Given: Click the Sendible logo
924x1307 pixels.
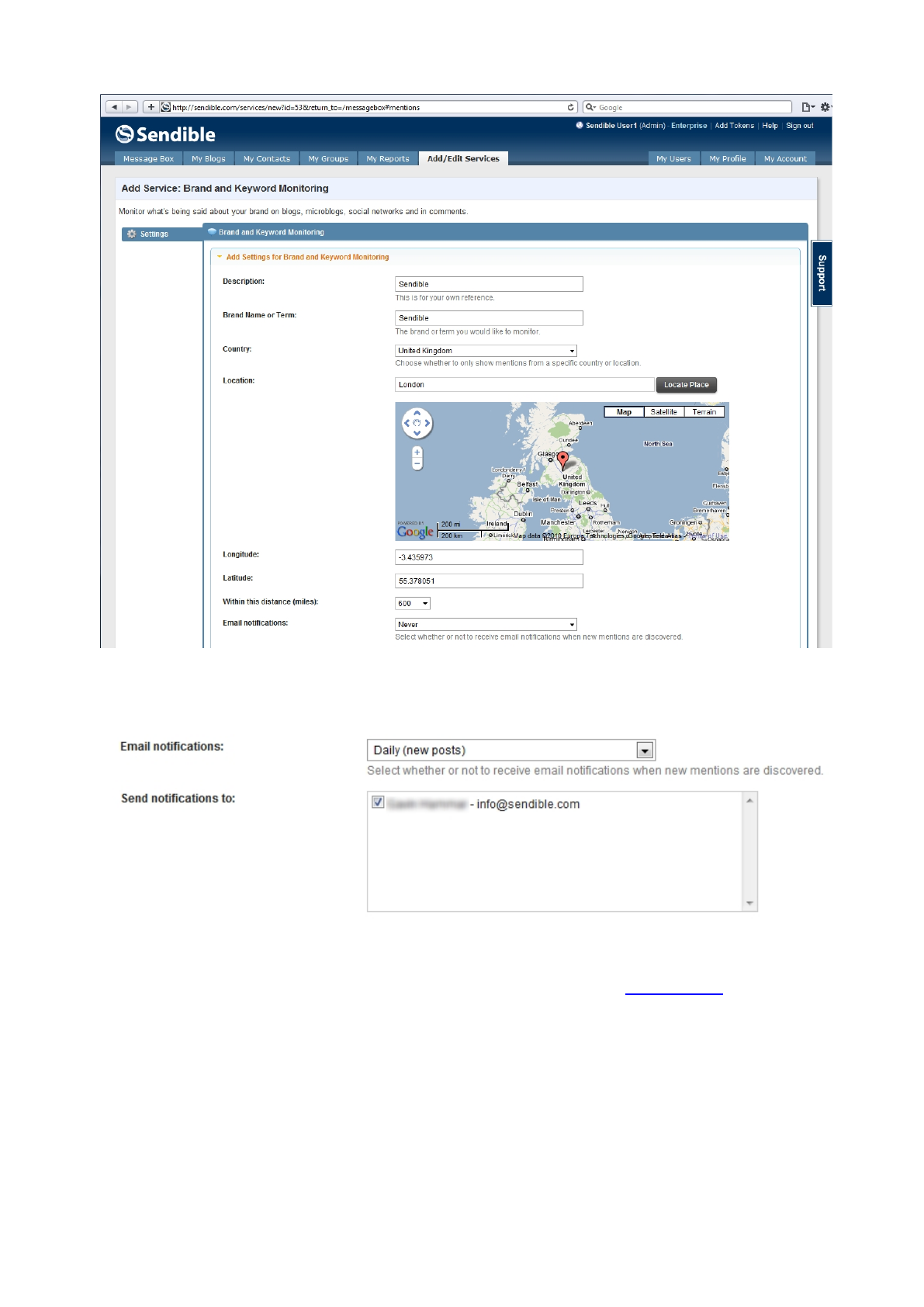Looking at the screenshot, I should click(x=165, y=134).
